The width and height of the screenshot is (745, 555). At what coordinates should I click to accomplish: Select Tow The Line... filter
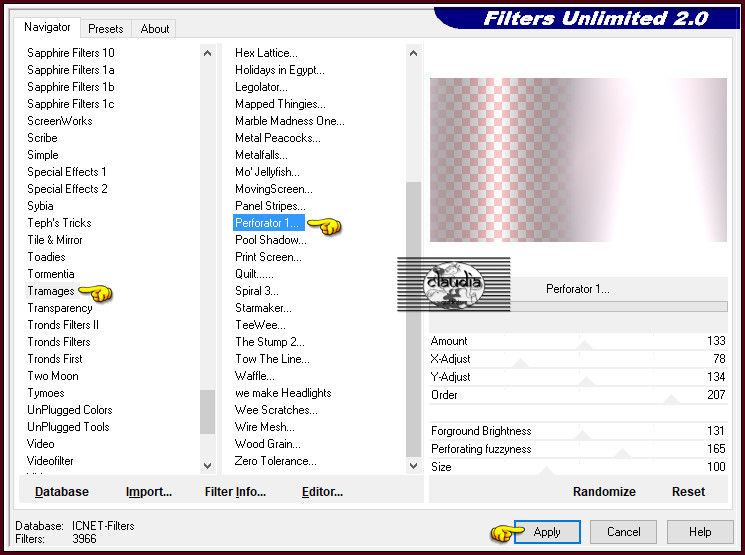coord(272,359)
